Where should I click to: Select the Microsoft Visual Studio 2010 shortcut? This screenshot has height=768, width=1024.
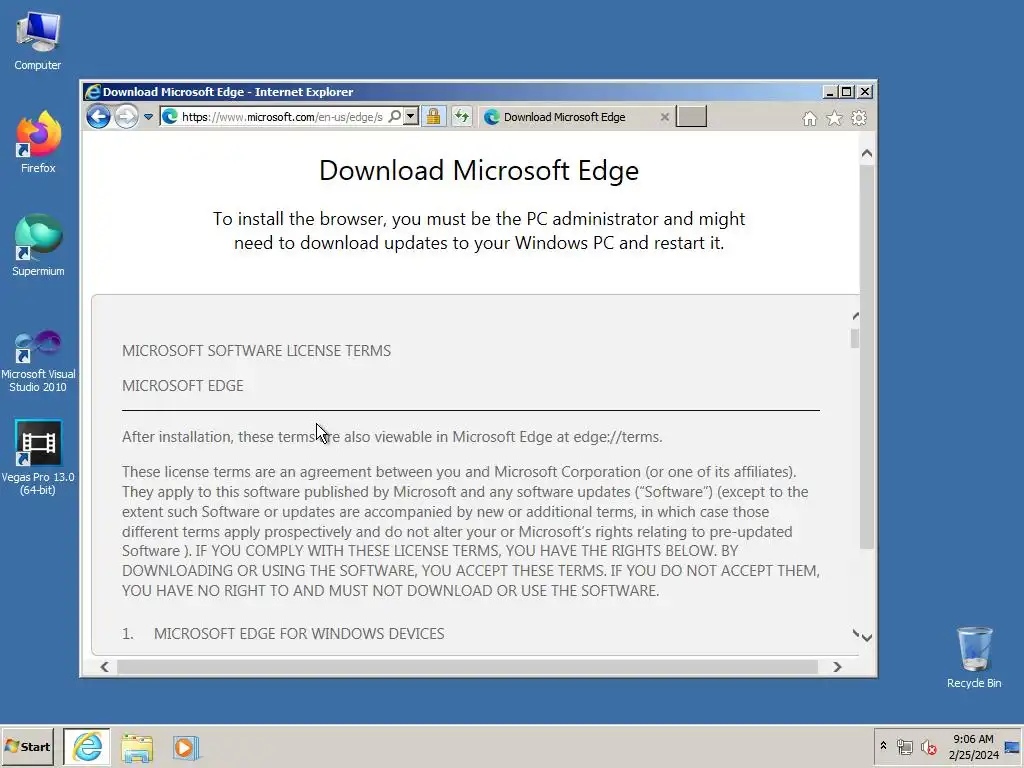click(x=38, y=360)
